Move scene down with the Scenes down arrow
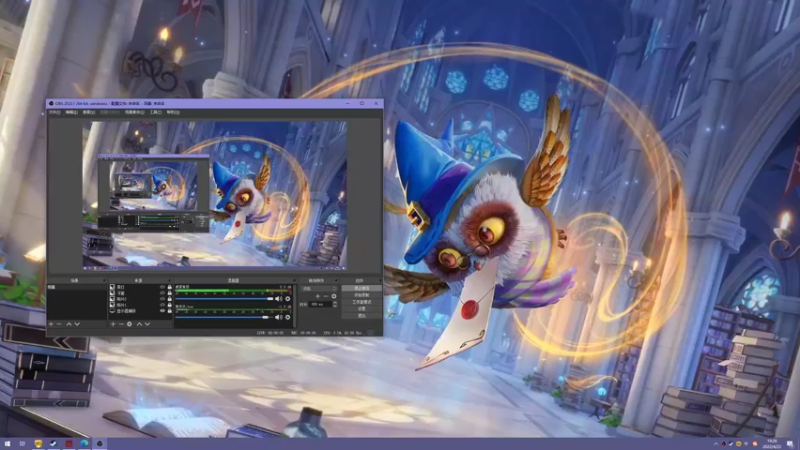This screenshot has width=800, height=450. coord(77,324)
